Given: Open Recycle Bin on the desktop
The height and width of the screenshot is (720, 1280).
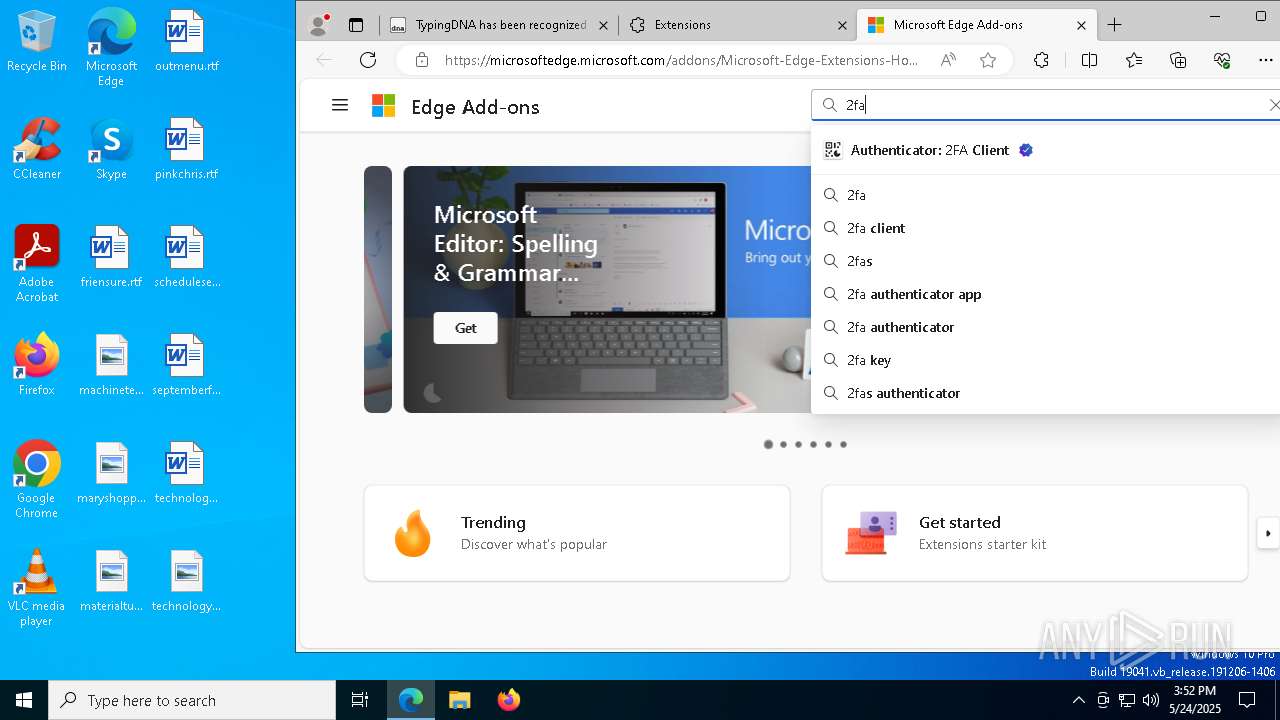Looking at the screenshot, I should pos(37,42).
